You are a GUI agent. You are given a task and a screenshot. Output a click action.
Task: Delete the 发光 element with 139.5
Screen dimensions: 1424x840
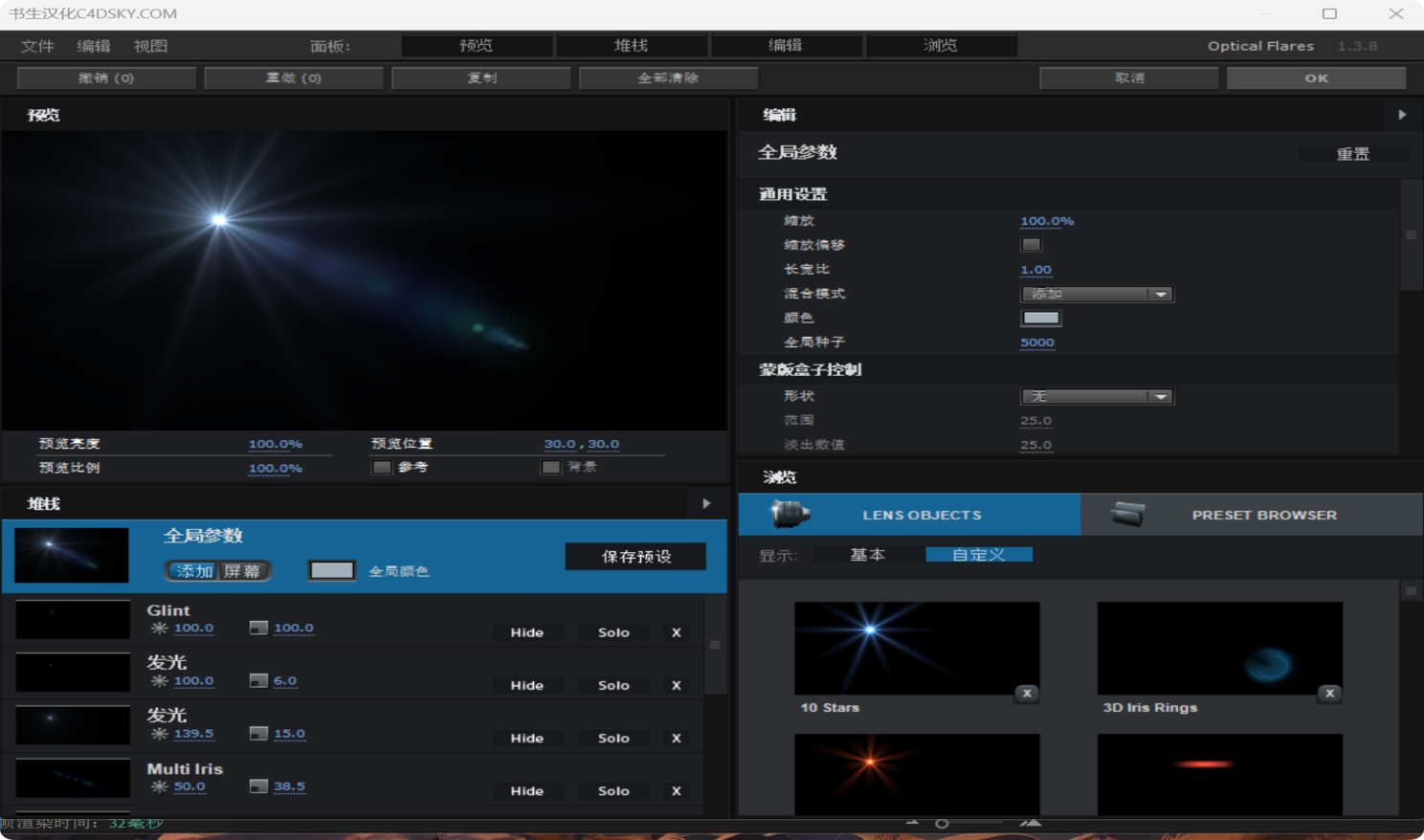pyautogui.click(x=677, y=738)
